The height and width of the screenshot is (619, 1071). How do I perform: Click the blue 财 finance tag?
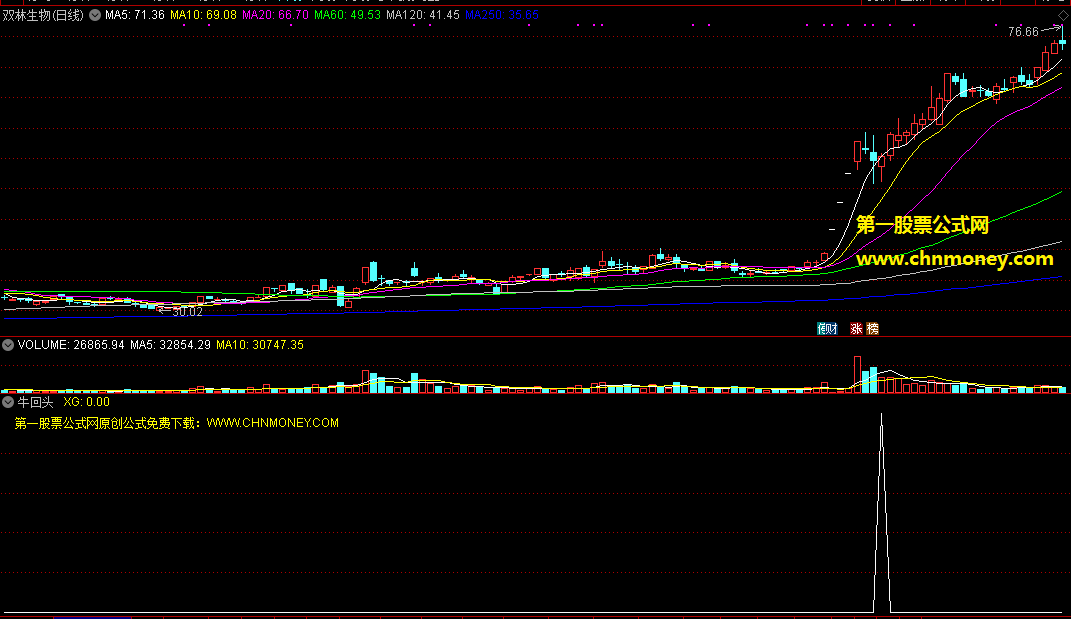833,329
